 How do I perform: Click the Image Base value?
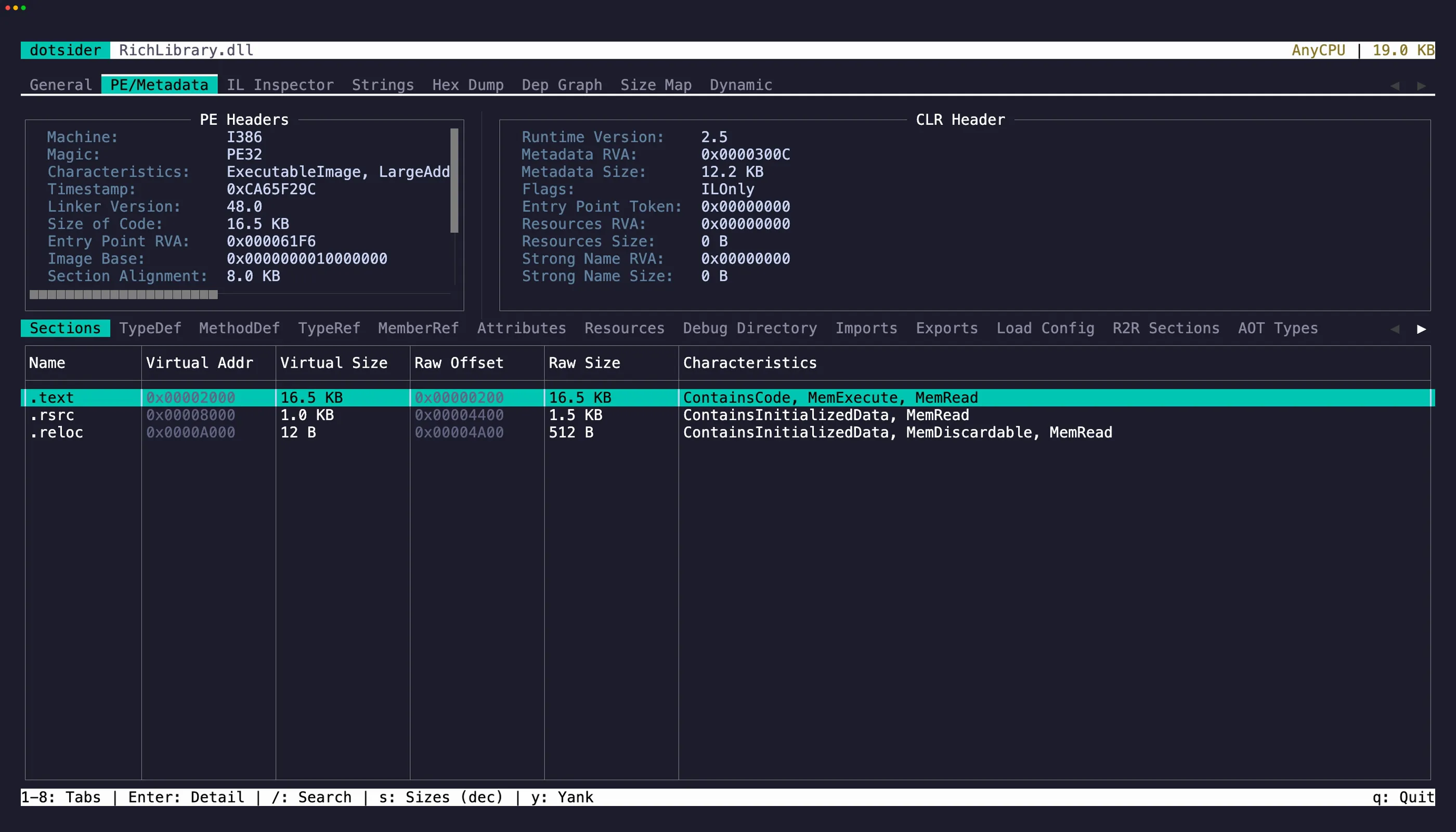(x=307, y=259)
